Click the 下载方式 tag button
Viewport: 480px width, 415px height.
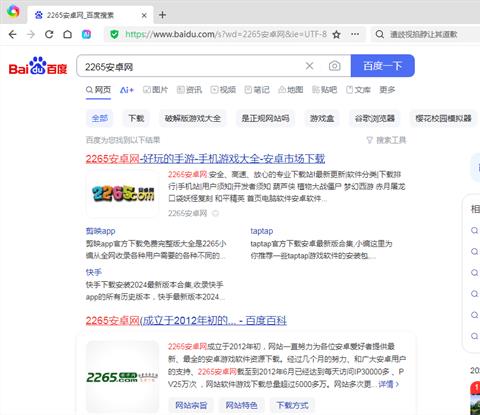(292, 405)
